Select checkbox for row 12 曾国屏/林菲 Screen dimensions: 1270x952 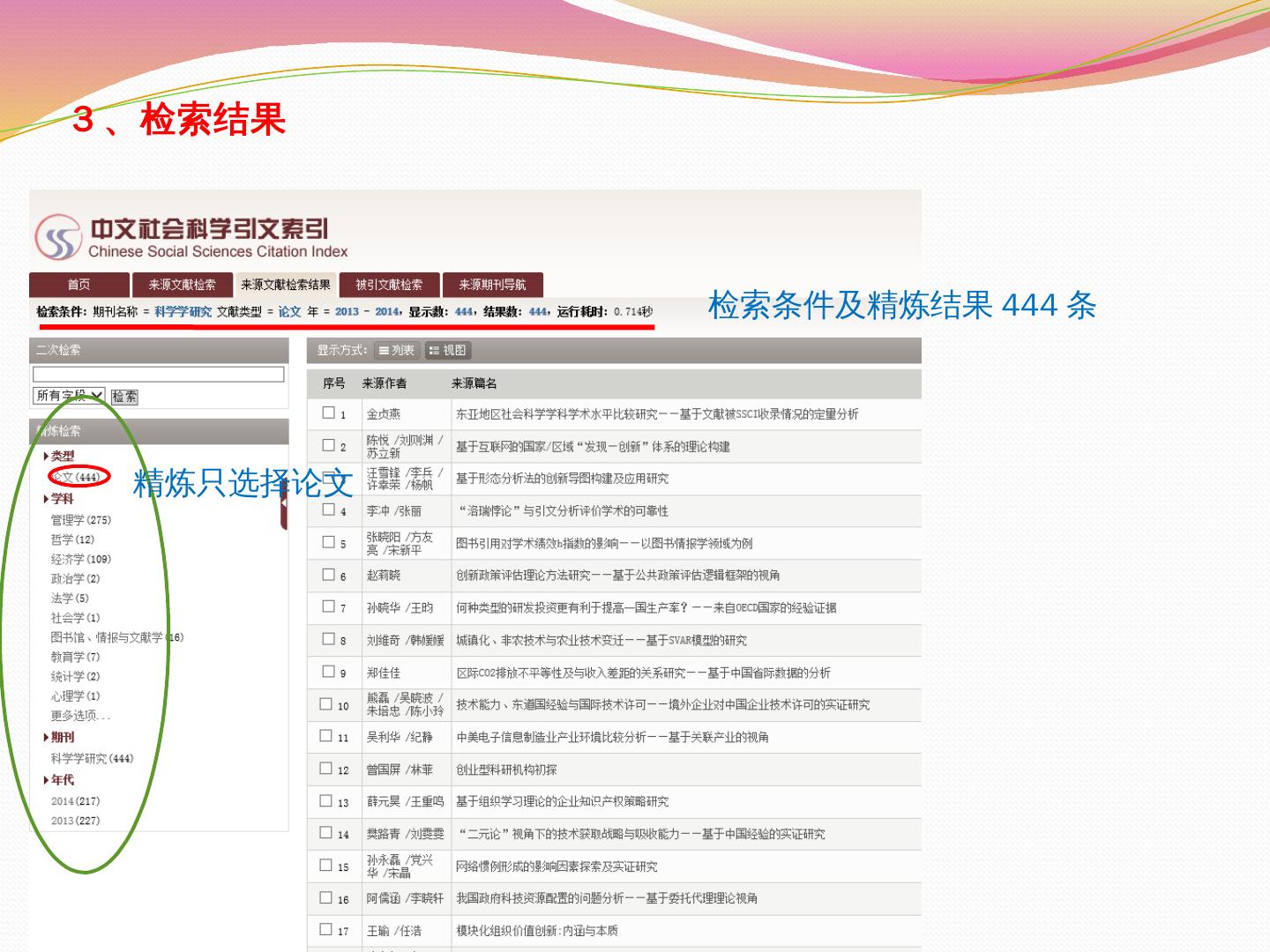click(326, 769)
